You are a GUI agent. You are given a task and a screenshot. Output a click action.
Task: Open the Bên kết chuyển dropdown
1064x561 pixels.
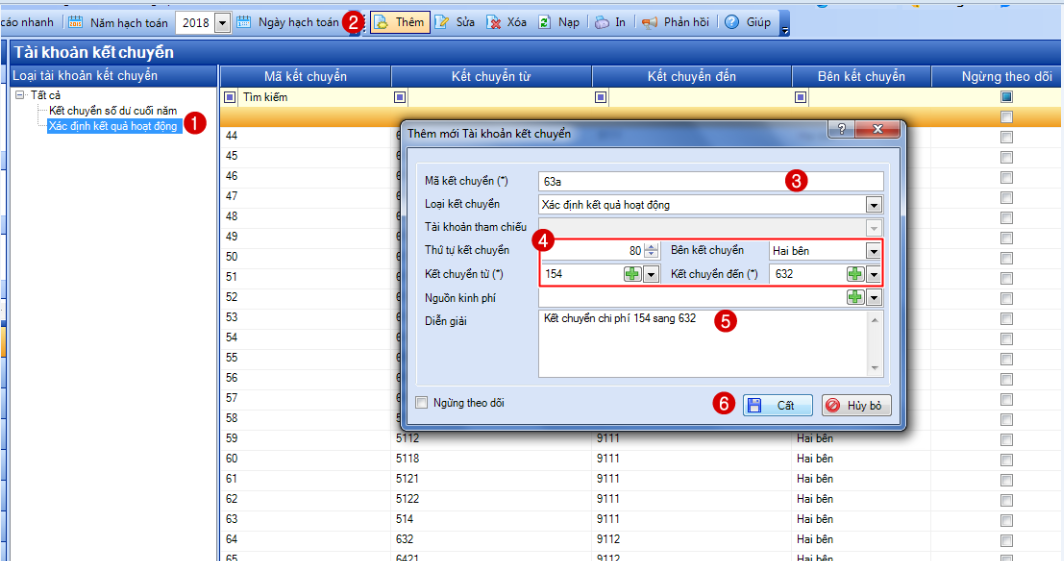[874, 251]
